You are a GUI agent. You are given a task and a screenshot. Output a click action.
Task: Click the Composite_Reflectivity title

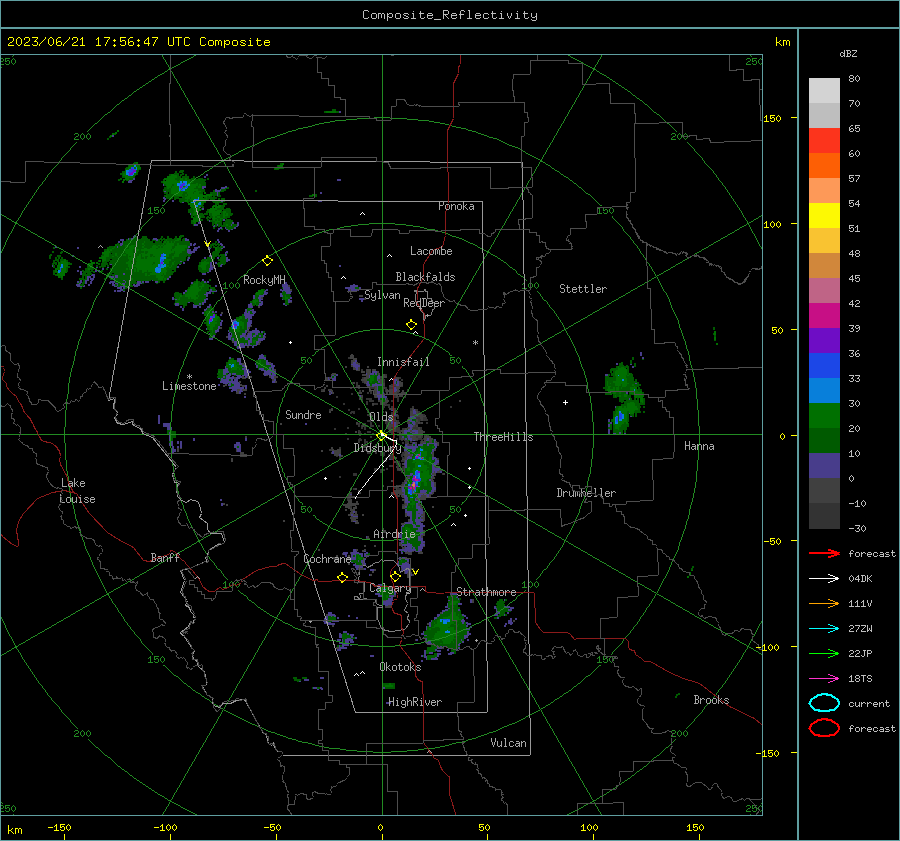[450, 15]
